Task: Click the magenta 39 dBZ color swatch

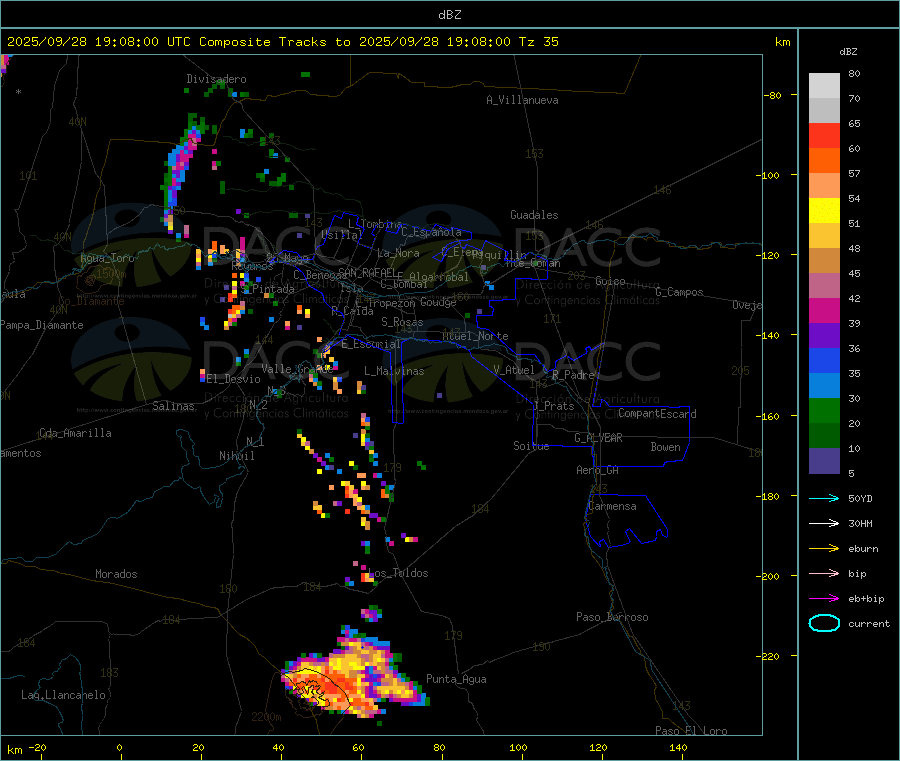Action: [824, 310]
